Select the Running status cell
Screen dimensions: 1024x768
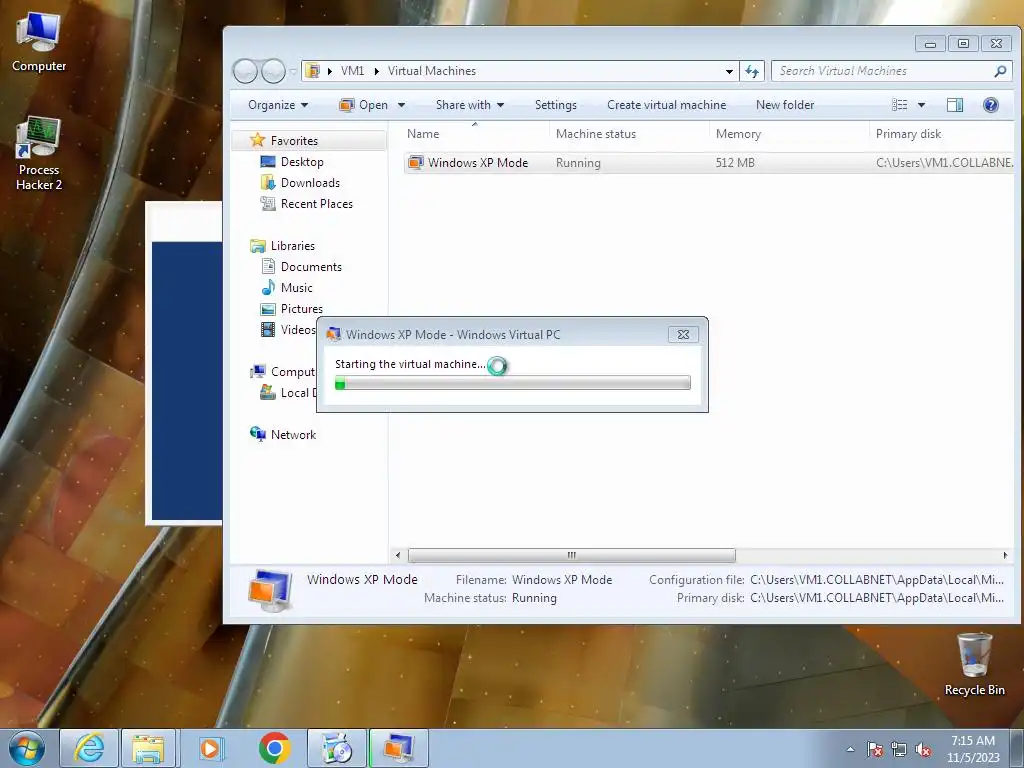(578, 163)
